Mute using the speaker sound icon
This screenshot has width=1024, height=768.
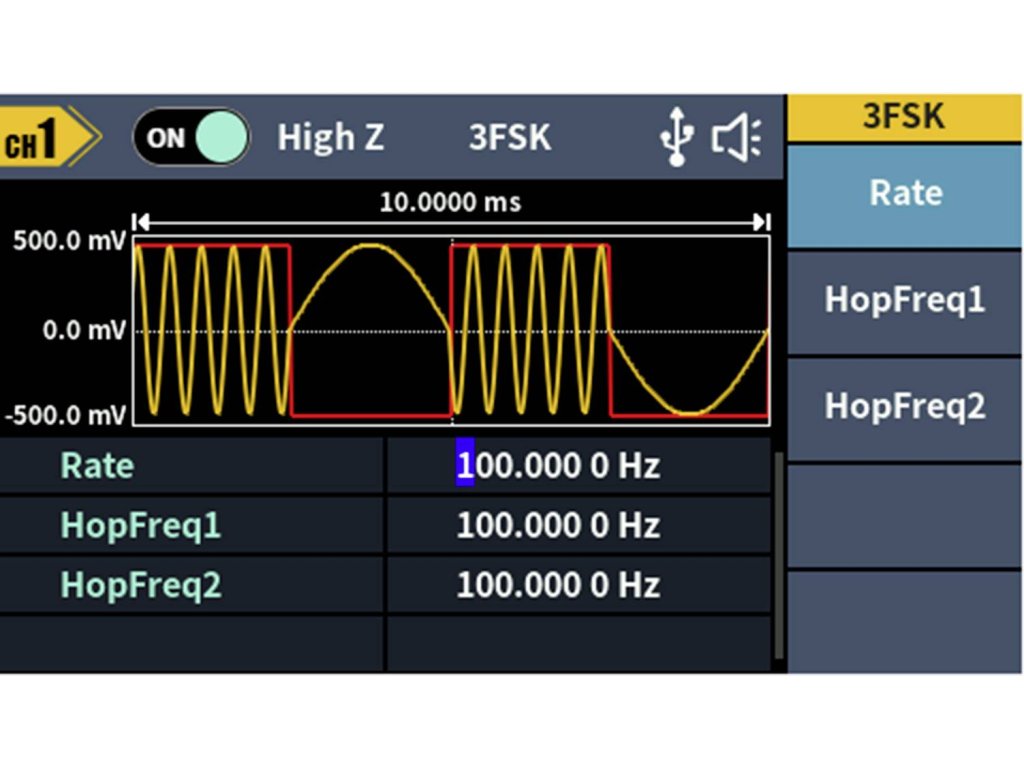pyautogui.click(x=737, y=138)
